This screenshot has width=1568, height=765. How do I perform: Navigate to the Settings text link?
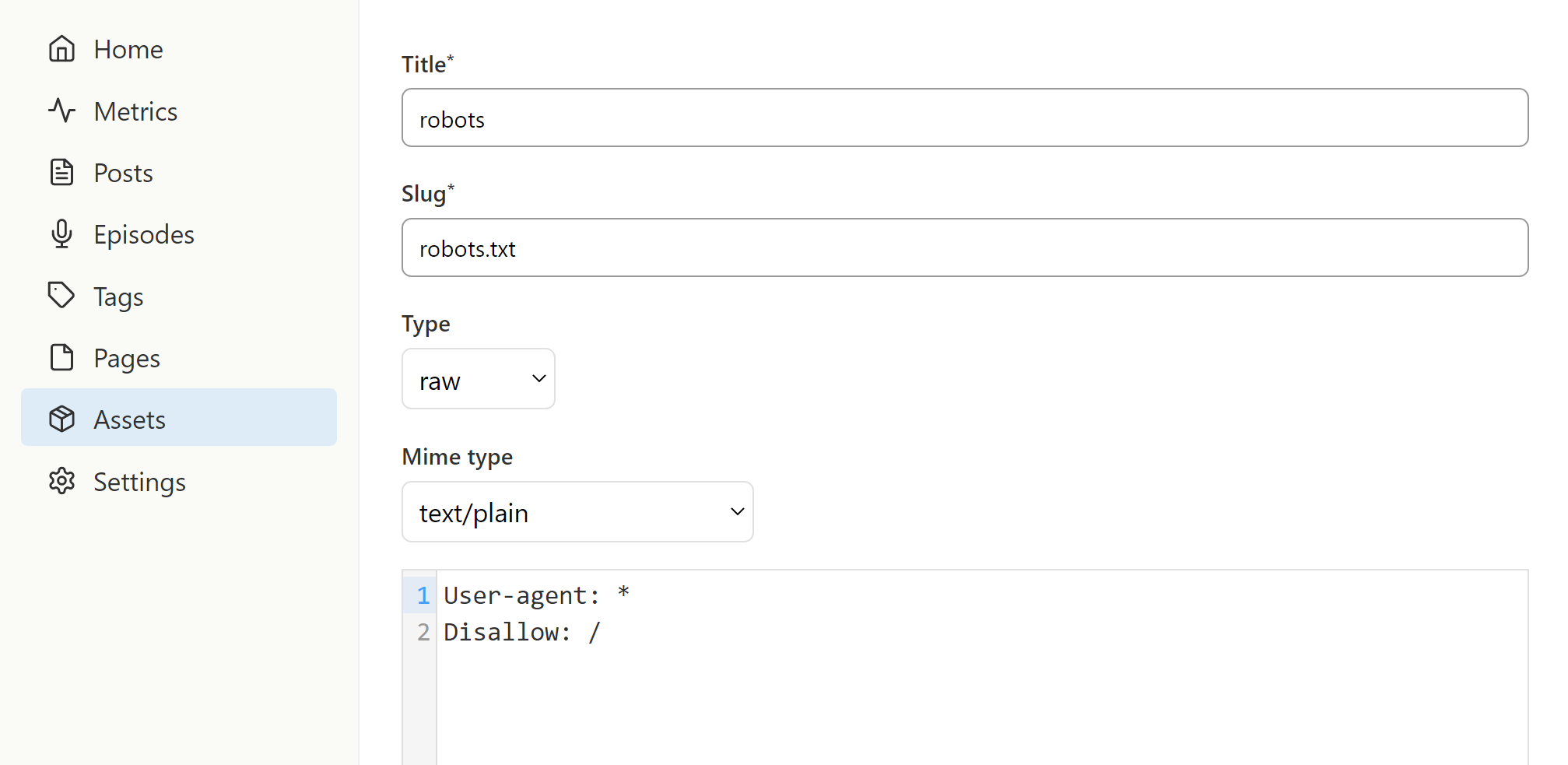[x=139, y=482]
